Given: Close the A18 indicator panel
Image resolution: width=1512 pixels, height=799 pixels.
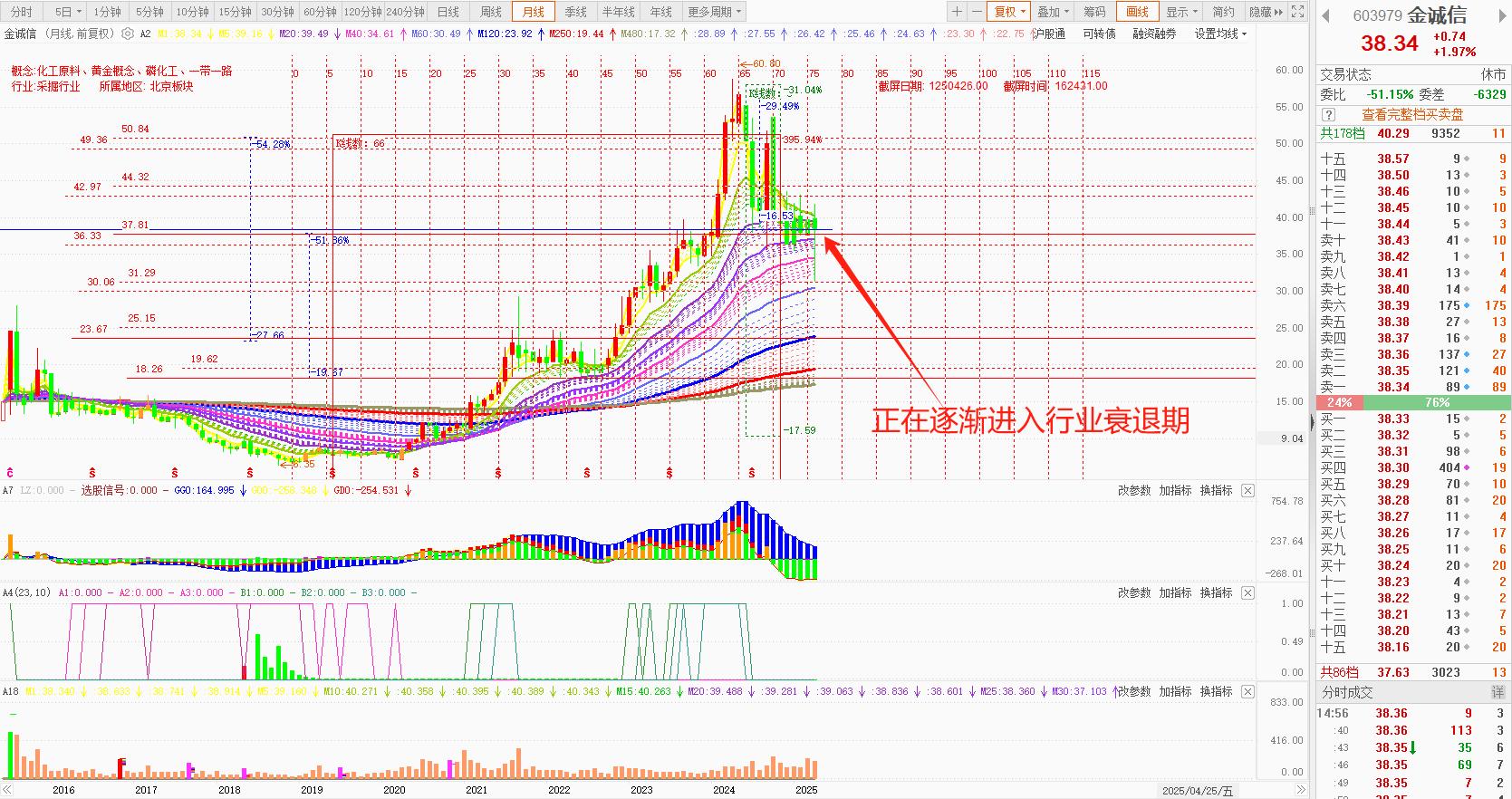Looking at the screenshot, I should click(1247, 691).
